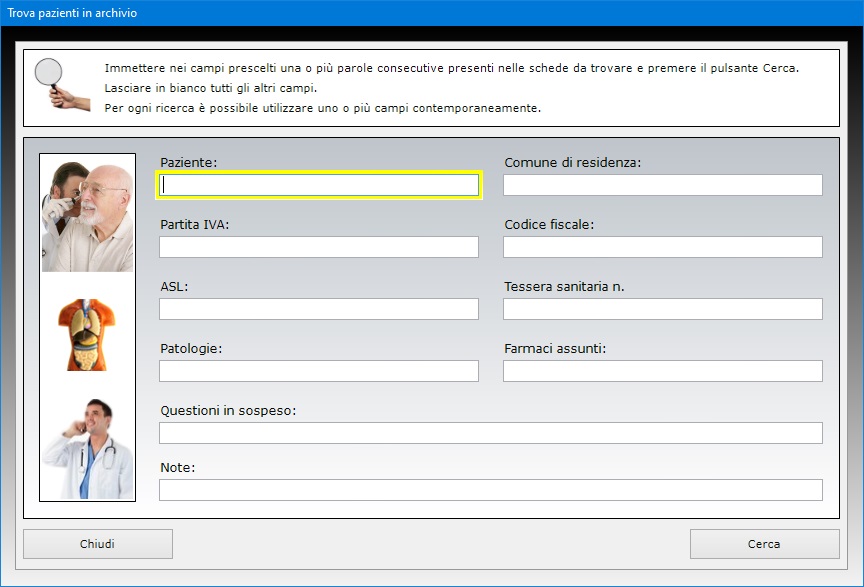
Task: Click the Tessera sanitaria n. label
Action: (x=564, y=287)
